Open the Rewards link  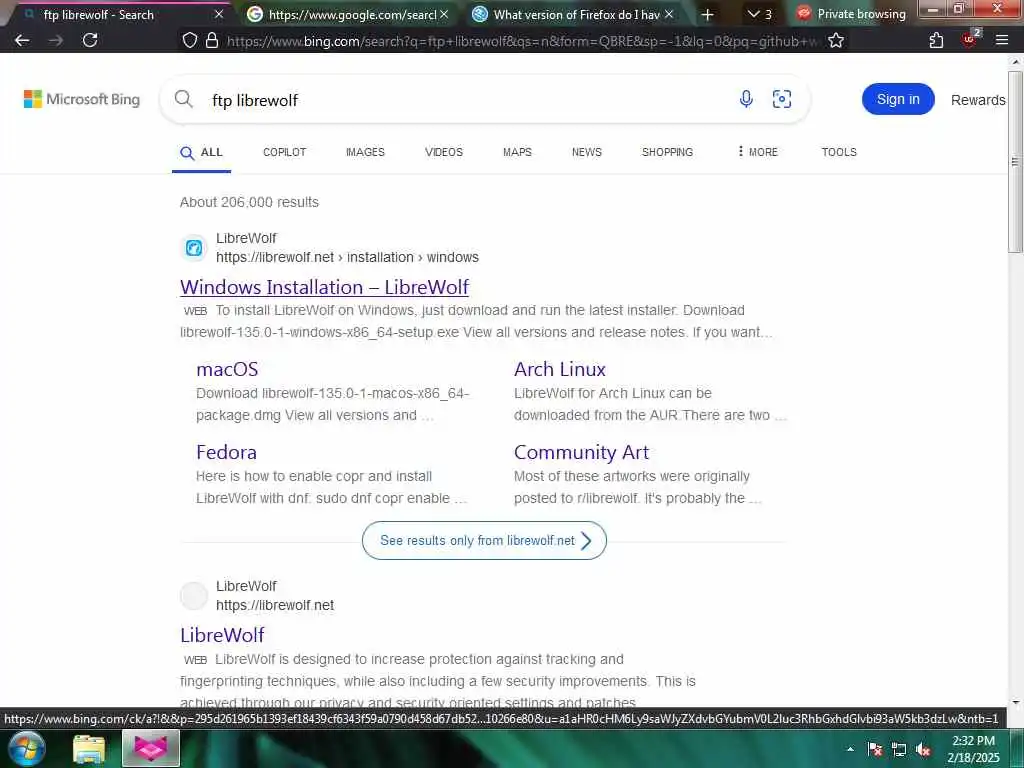978,100
